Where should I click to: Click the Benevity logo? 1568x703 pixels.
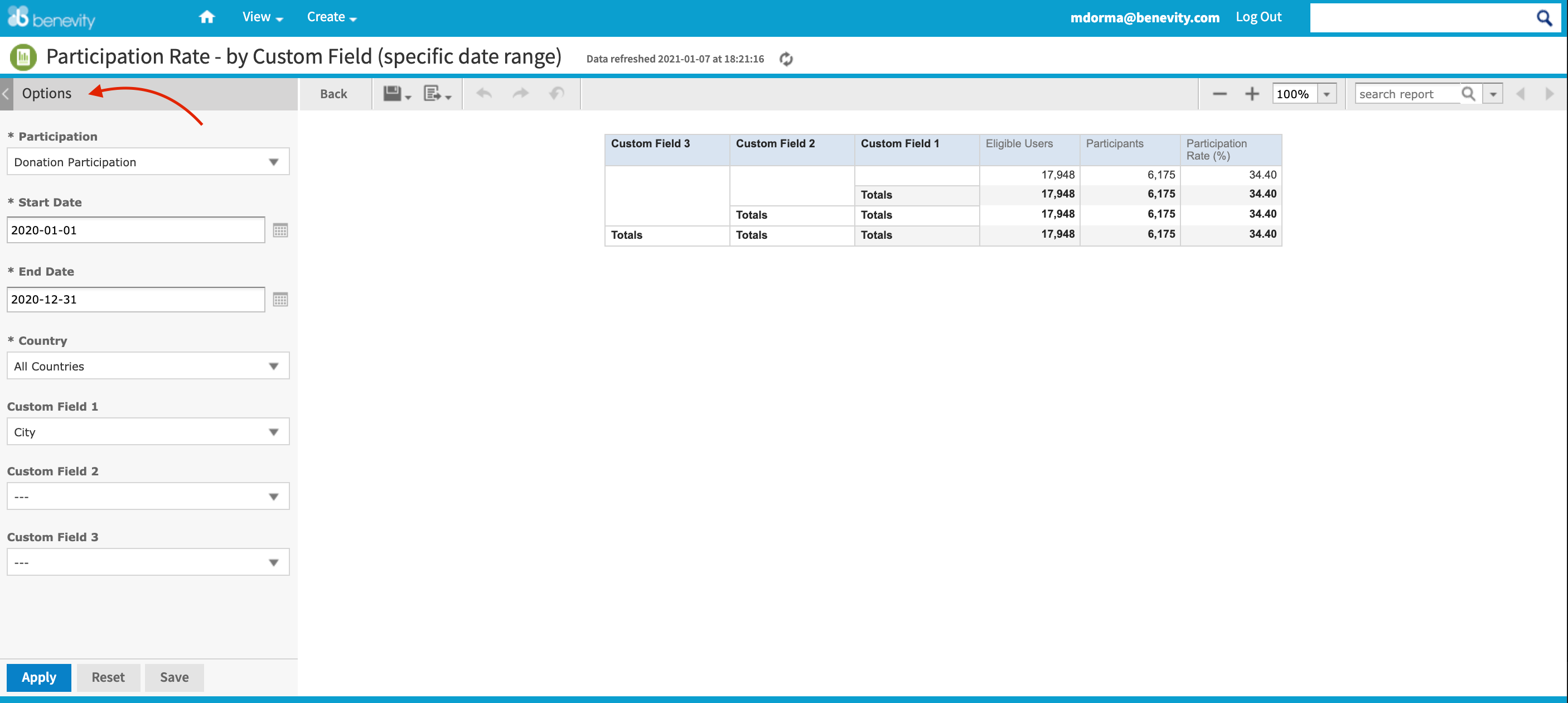coord(51,18)
